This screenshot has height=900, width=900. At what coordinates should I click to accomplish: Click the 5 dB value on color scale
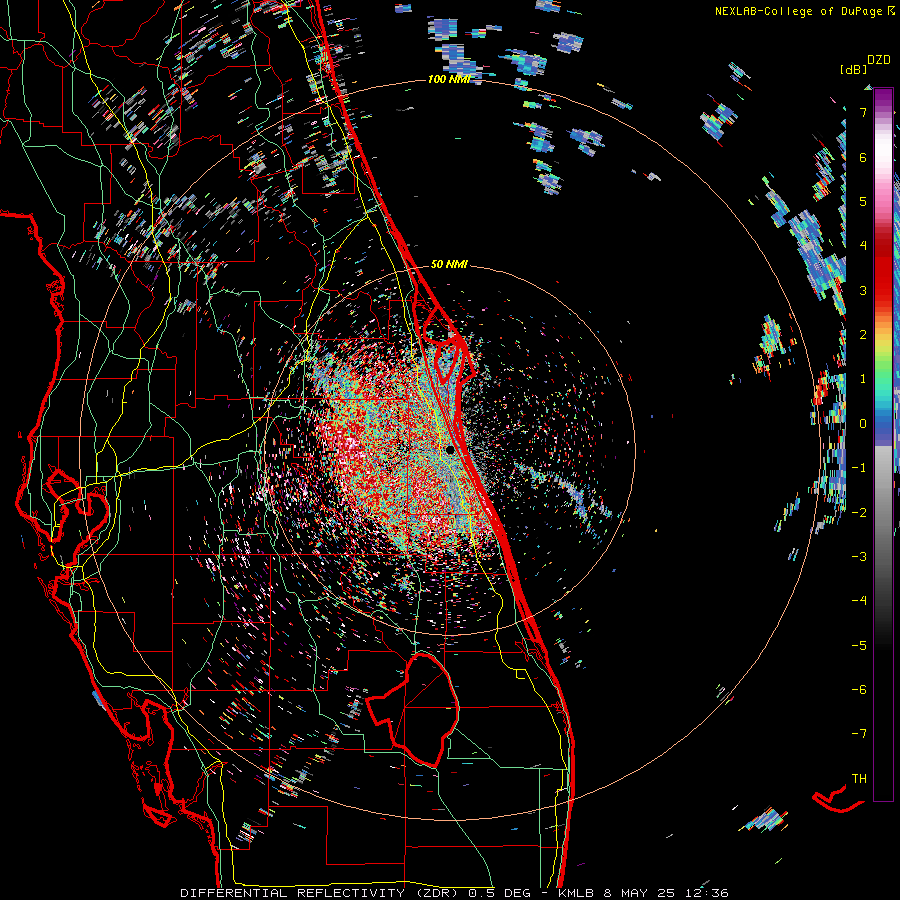(863, 201)
